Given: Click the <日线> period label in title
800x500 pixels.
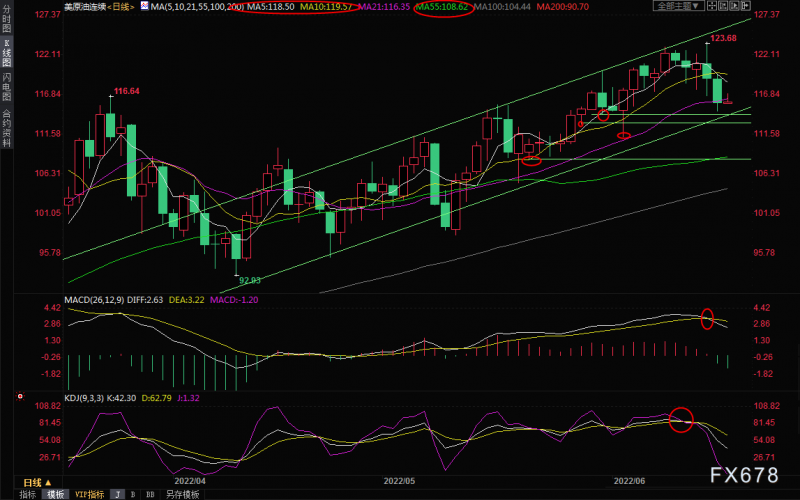Looking at the screenshot, I should (x=121, y=7).
